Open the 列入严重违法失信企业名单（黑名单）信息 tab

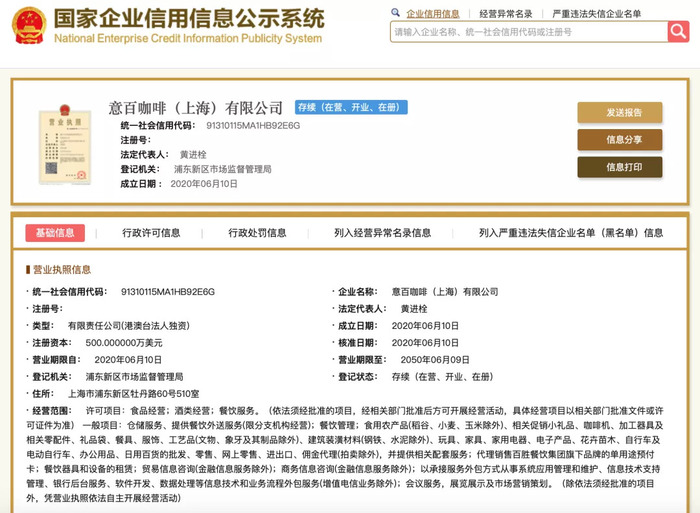pos(571,233)
